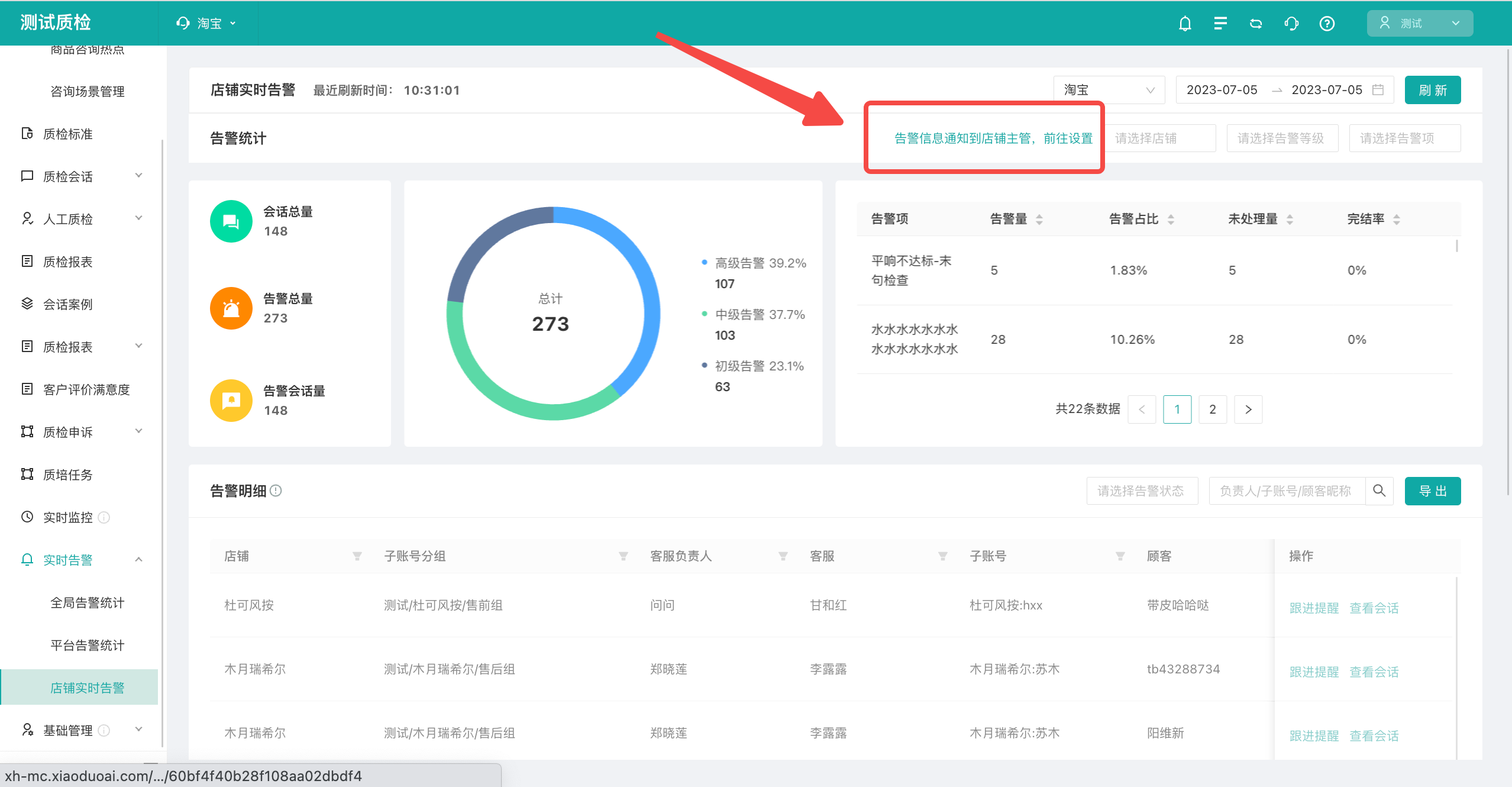Open the 淘宝 platform switcher in header
Screen dimensions: 1512x787
coord(206,24)
